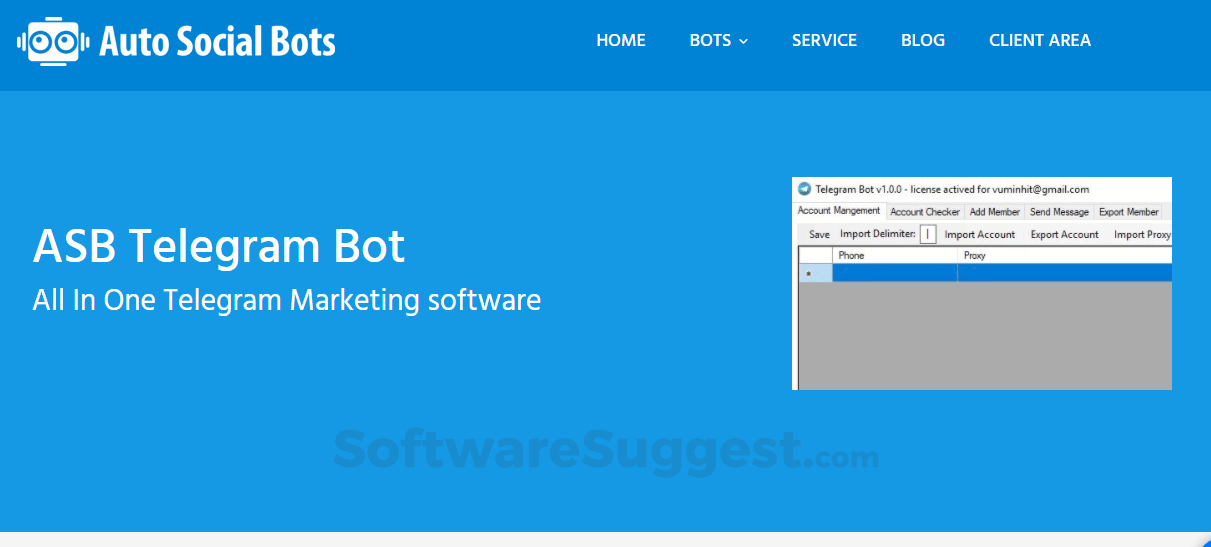Click the Import Delimiter input box
Image resolution: width=1211 pixels, height=547 pixels.
coord(928,234)
